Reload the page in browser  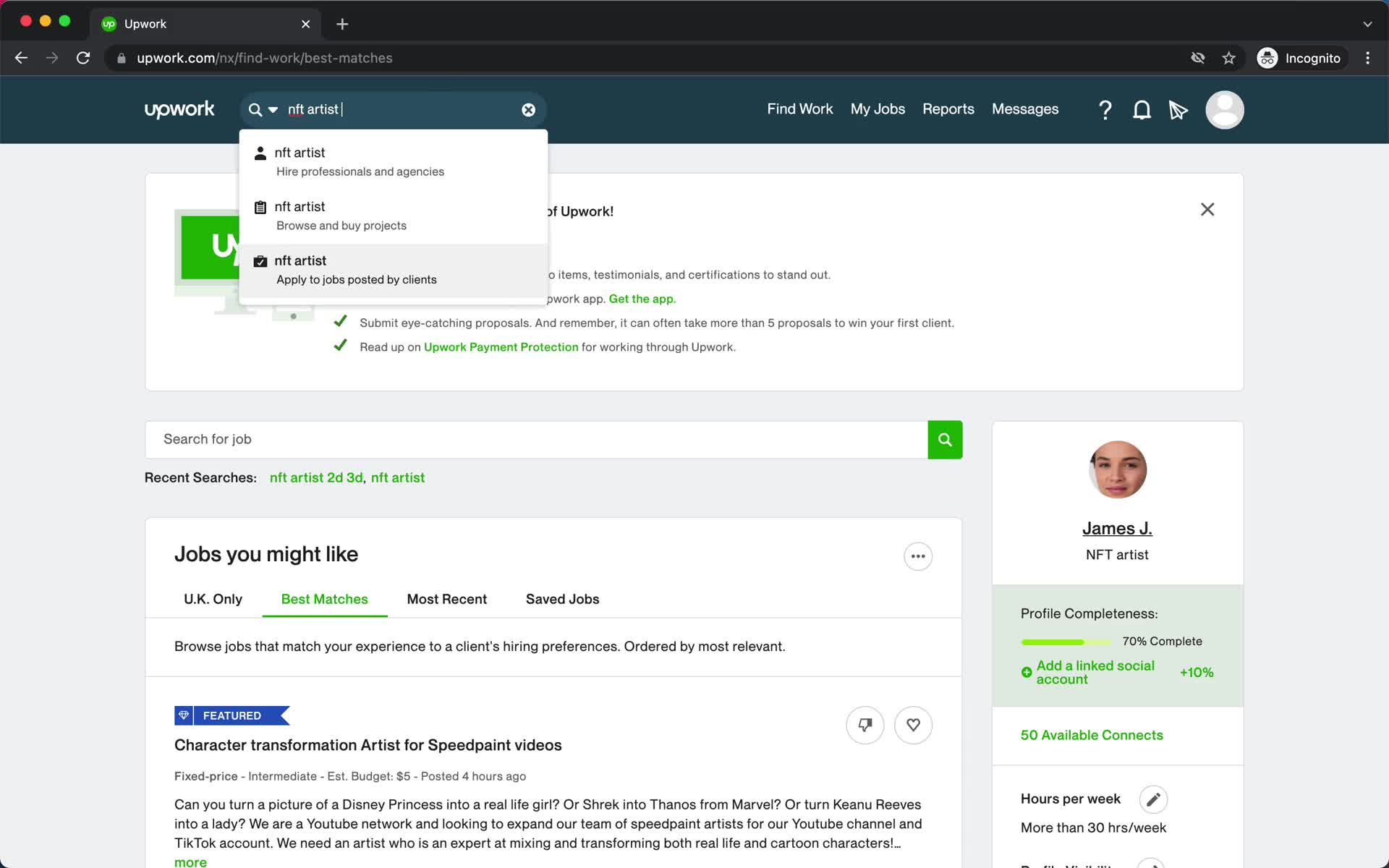click(83, 58)
